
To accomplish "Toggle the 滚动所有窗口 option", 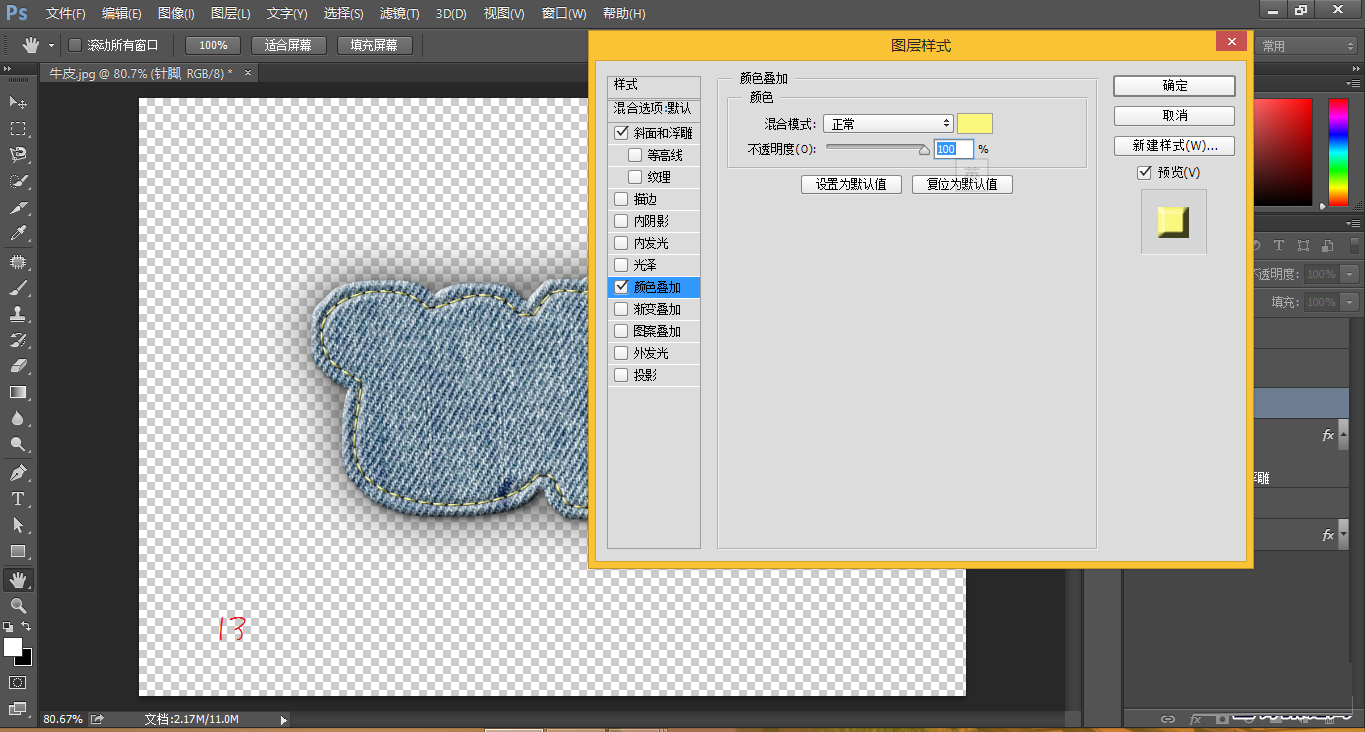I will click(x=75, y=44).
